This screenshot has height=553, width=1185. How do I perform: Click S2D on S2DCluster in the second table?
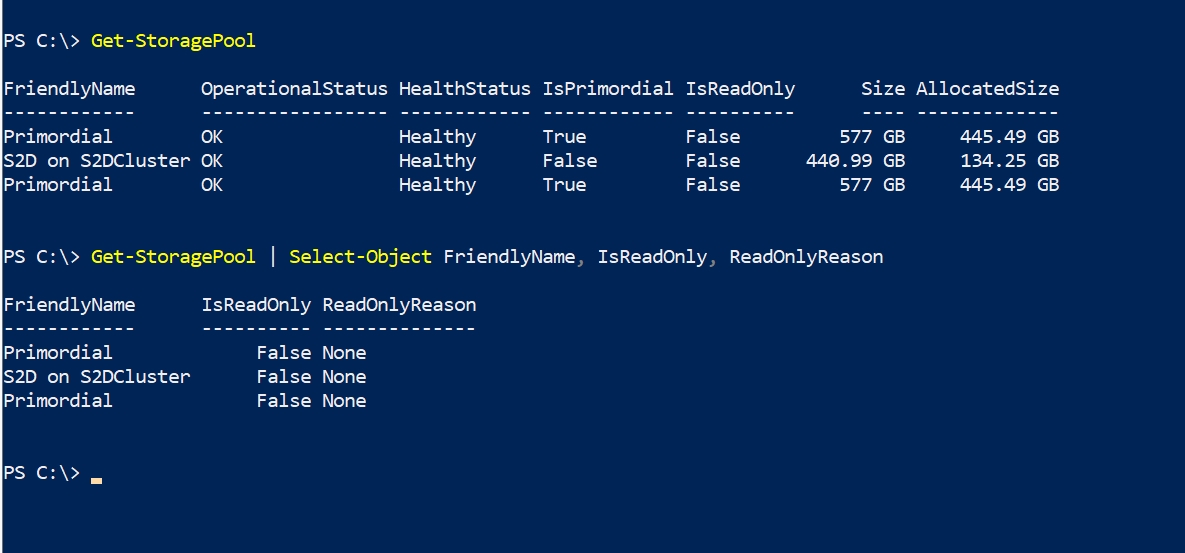96,377
